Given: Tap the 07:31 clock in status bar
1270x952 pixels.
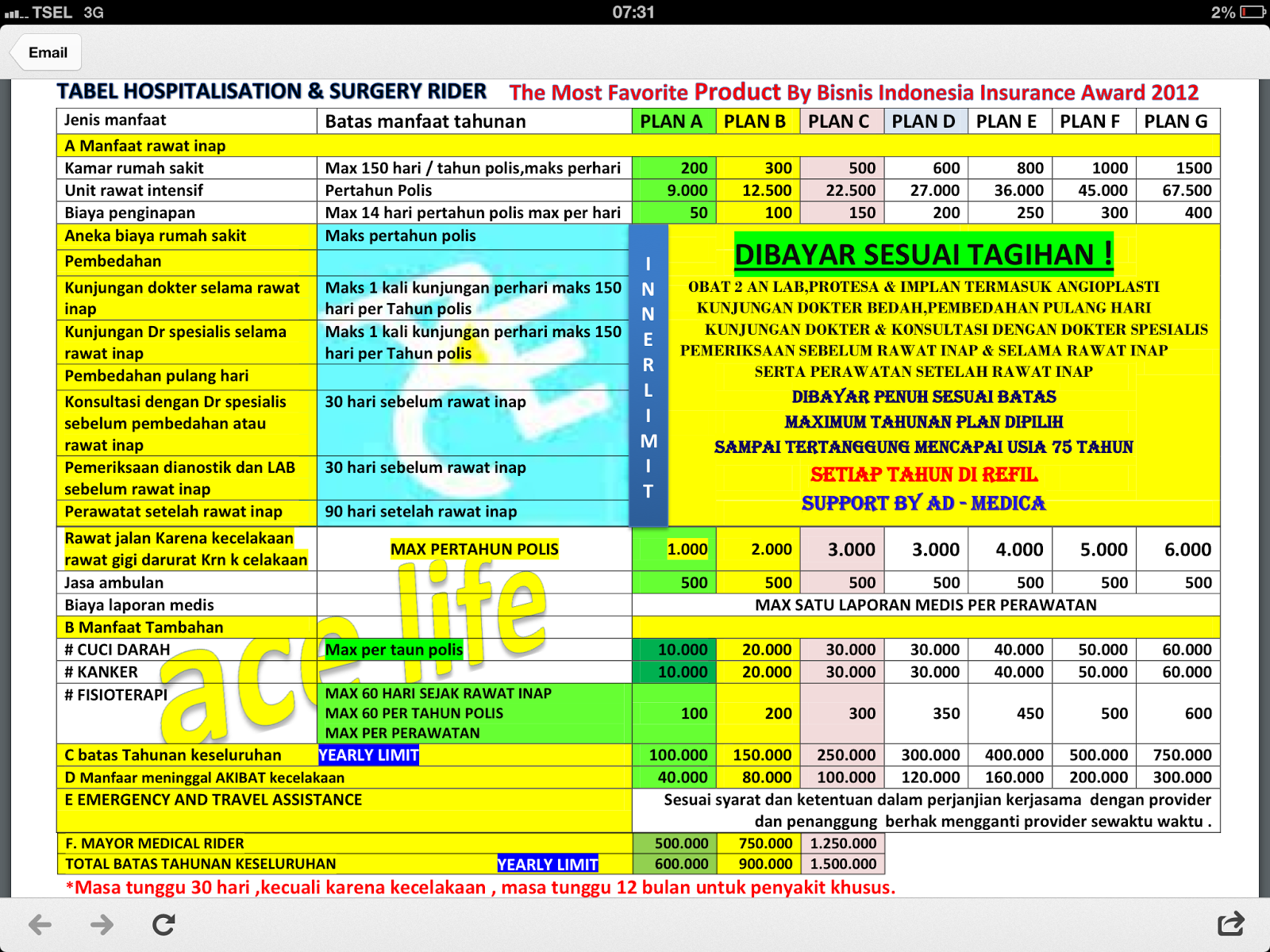Looking at the screenshot, I should (633, 12).
